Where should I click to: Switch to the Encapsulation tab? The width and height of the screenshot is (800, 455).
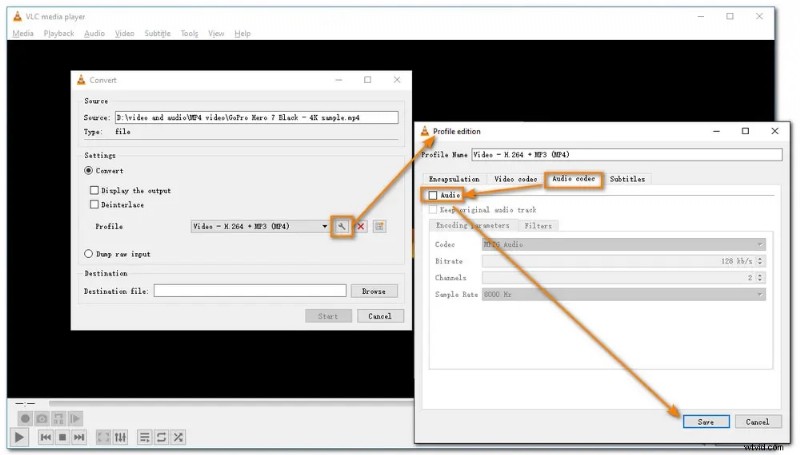point(454,179)
